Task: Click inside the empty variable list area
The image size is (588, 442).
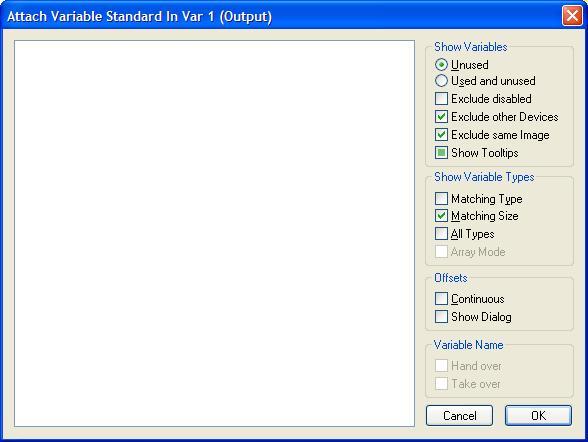Action: coord(214,233)
